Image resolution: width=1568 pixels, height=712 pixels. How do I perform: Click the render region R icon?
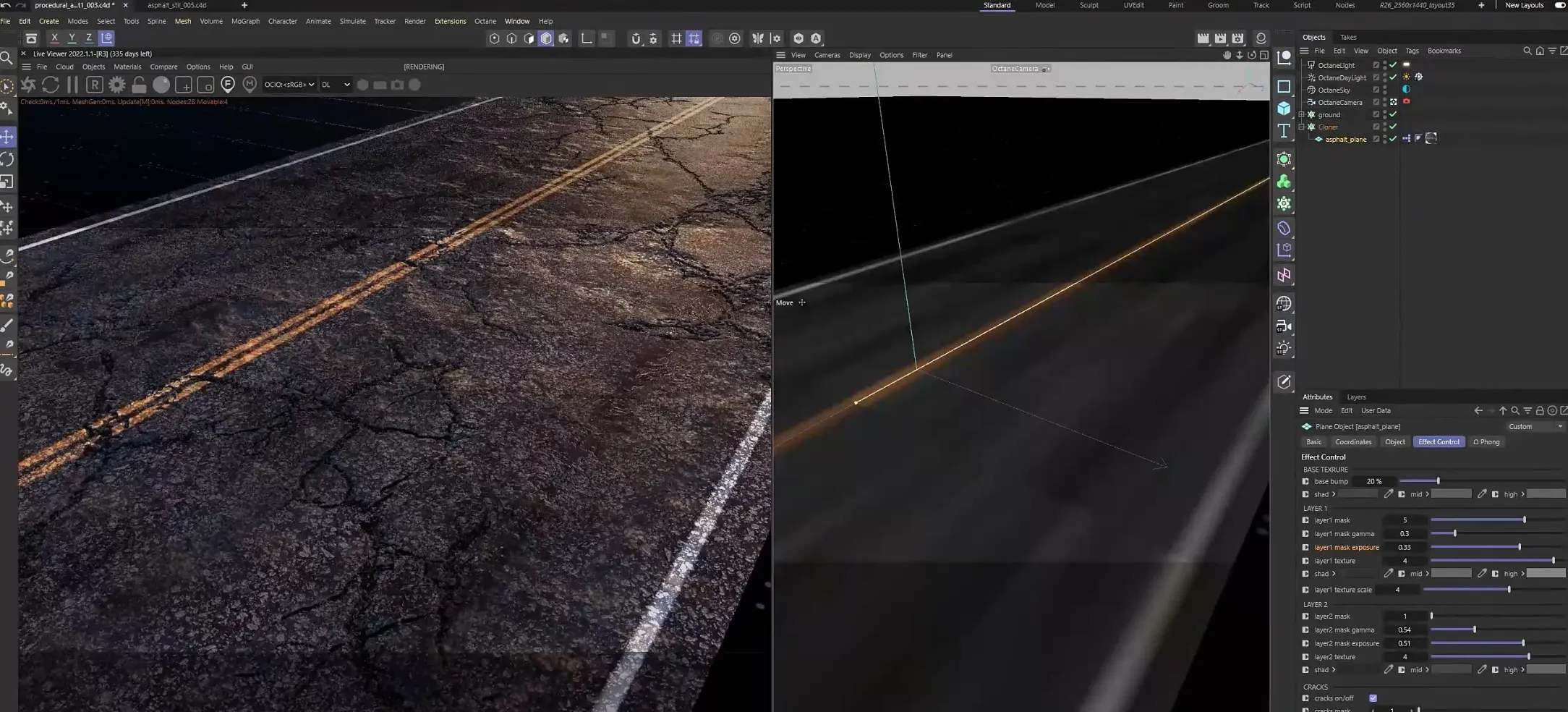(95, 85)
